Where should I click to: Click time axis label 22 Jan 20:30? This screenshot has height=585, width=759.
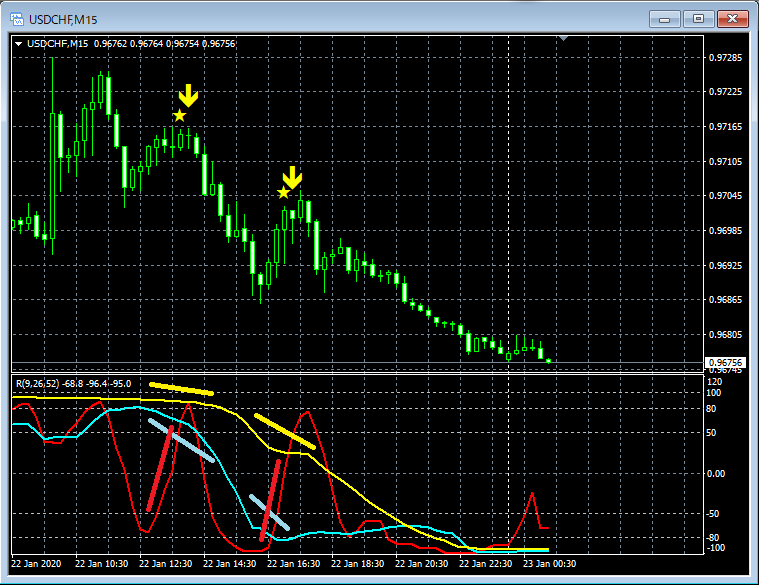pos(422,564)
